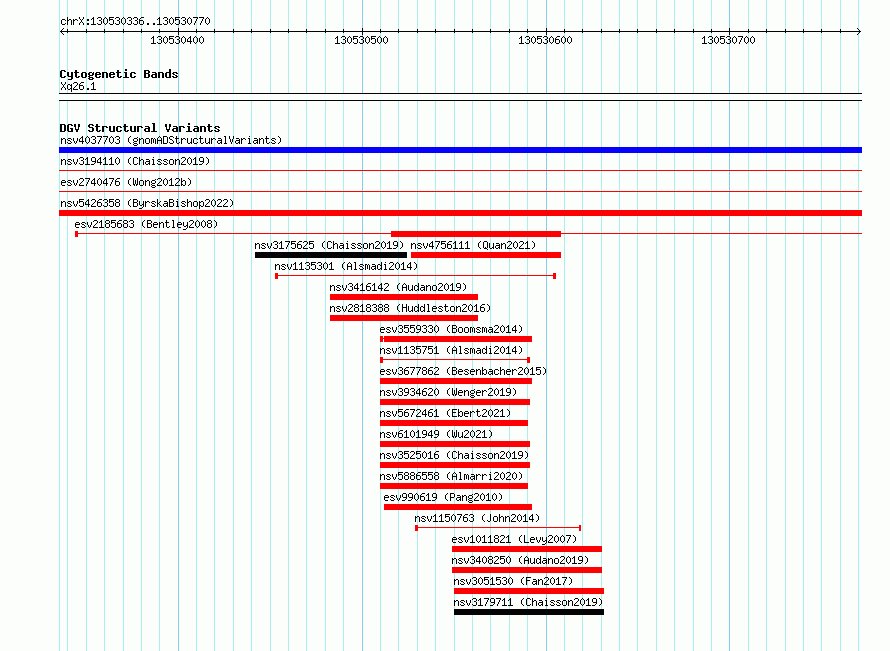Click esv990619 (Pang2010) label
The width and height of the screenshot is (890, 651).
coord(443,497)
